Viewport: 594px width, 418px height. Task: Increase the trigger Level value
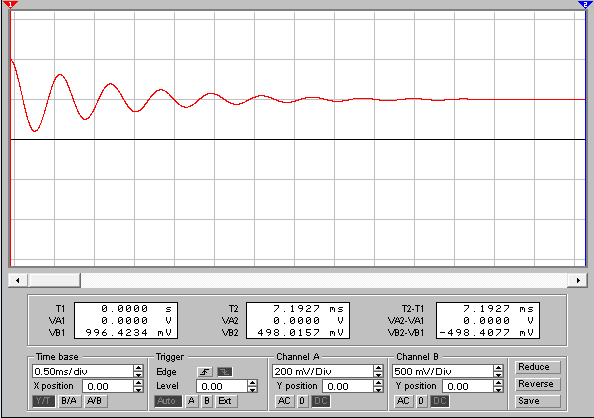pyautogui.click(x=253, y=383)
